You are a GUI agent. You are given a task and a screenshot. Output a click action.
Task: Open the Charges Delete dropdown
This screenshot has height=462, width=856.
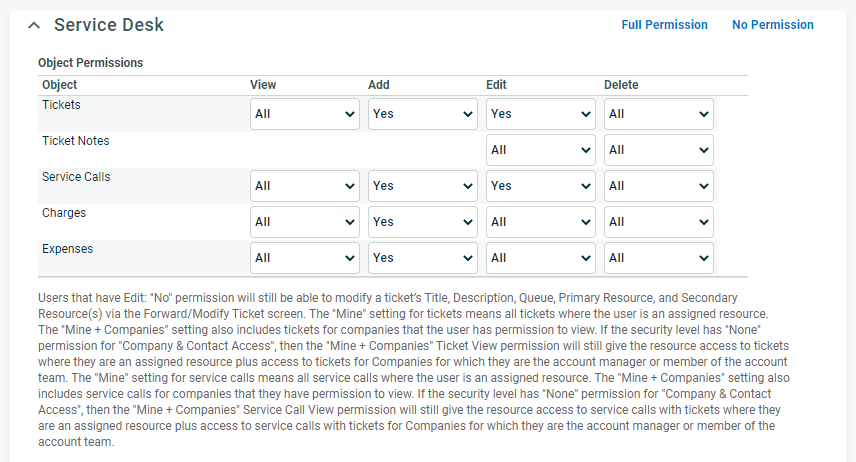click(658, 222)
